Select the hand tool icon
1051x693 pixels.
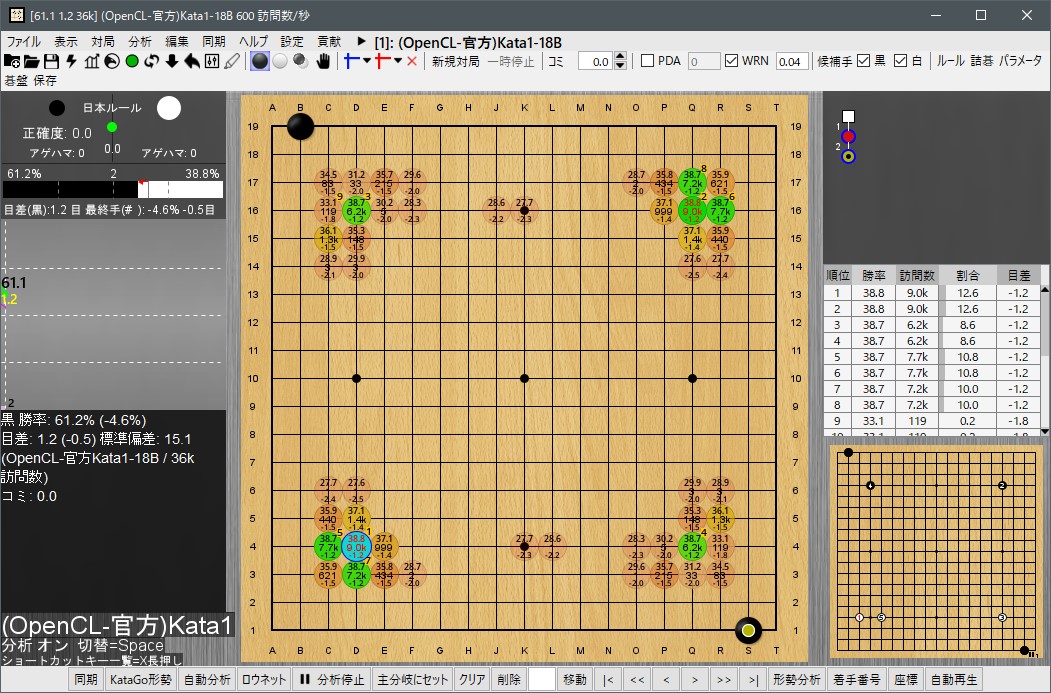[x=323, y=61]
